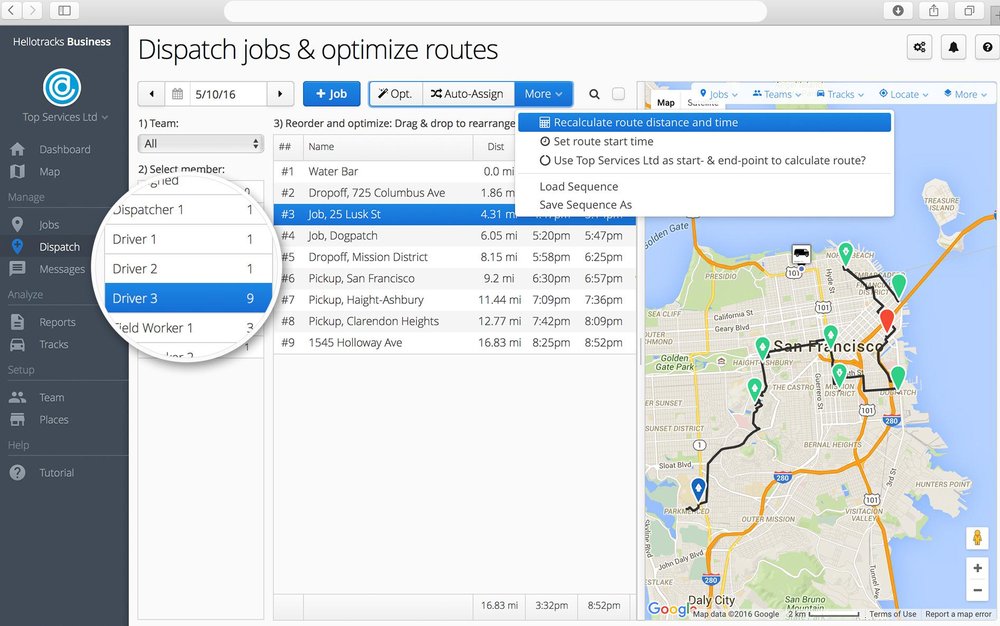The height and width of the screenshot is (626, 1000).
Task: Open the Locate dropdown on the map toolbar
Action: [901, 93]
